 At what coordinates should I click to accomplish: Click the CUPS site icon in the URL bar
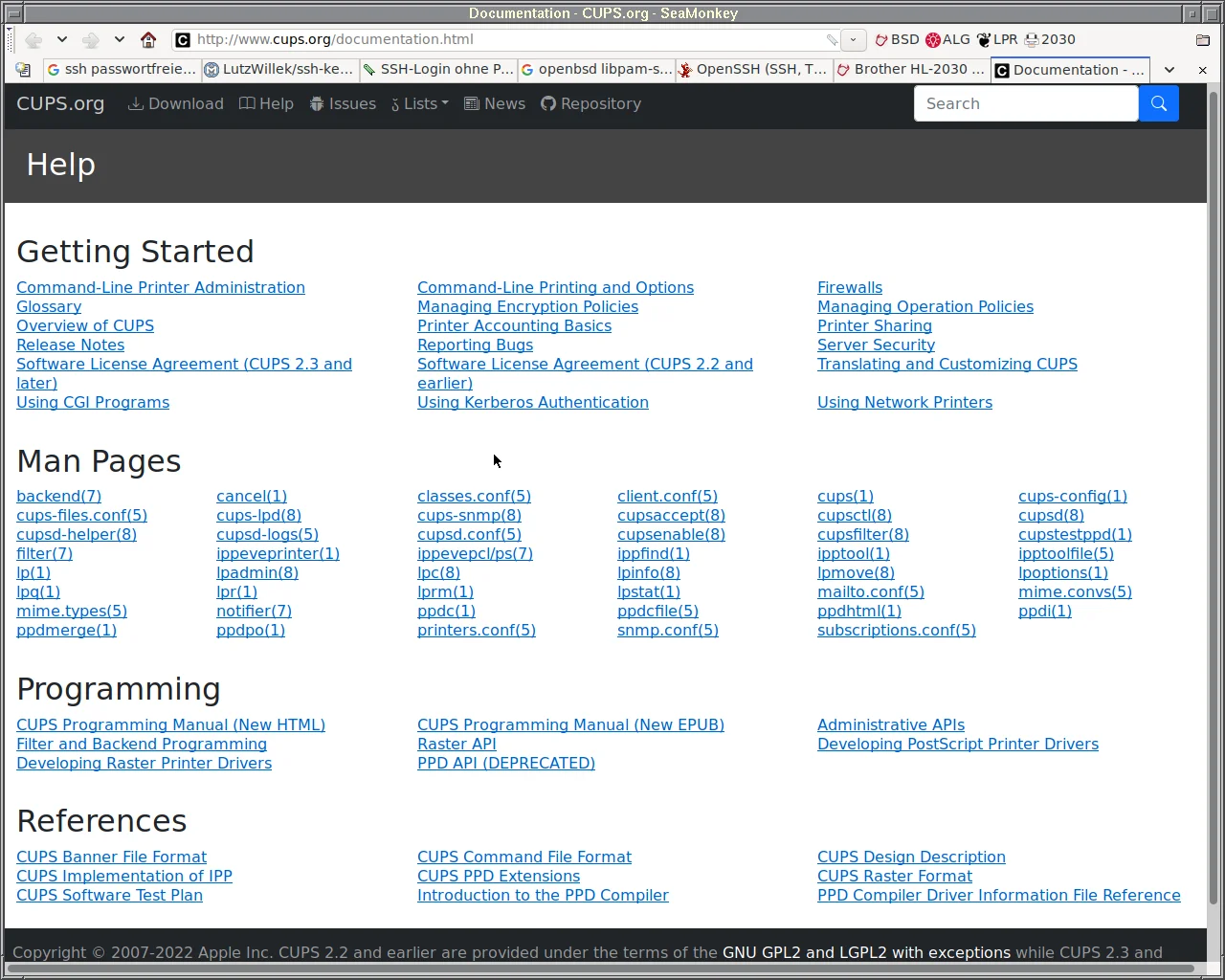pyautogui.click(x=183, y=39)
